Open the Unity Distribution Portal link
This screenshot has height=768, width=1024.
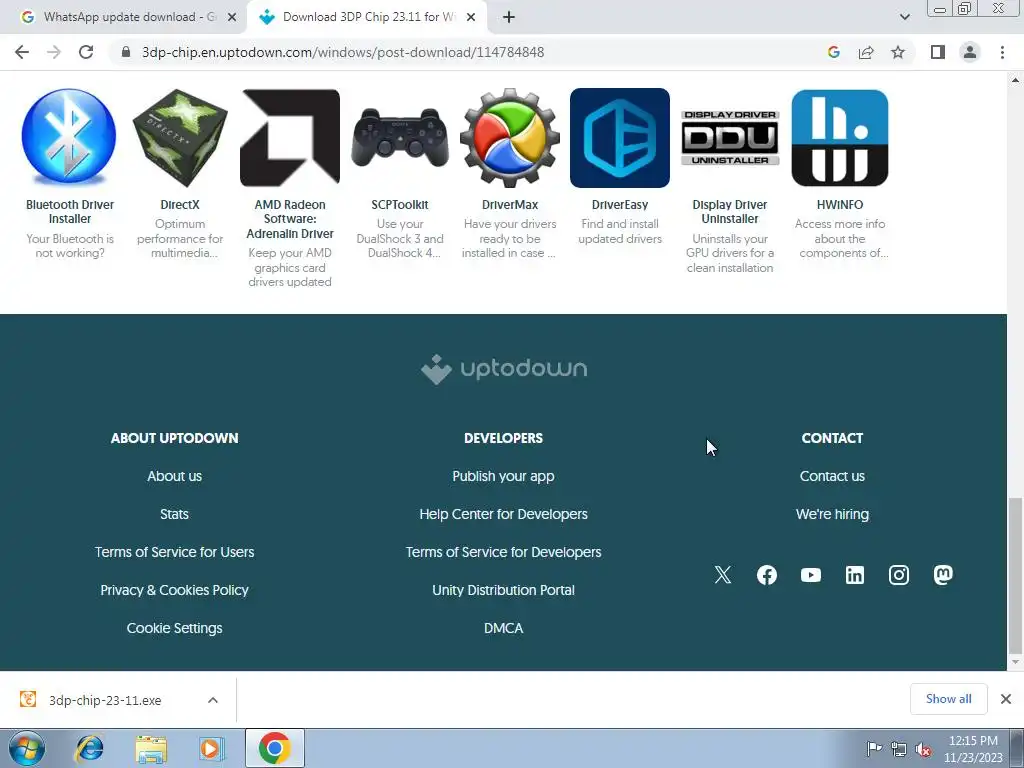(x=504, y=590)
